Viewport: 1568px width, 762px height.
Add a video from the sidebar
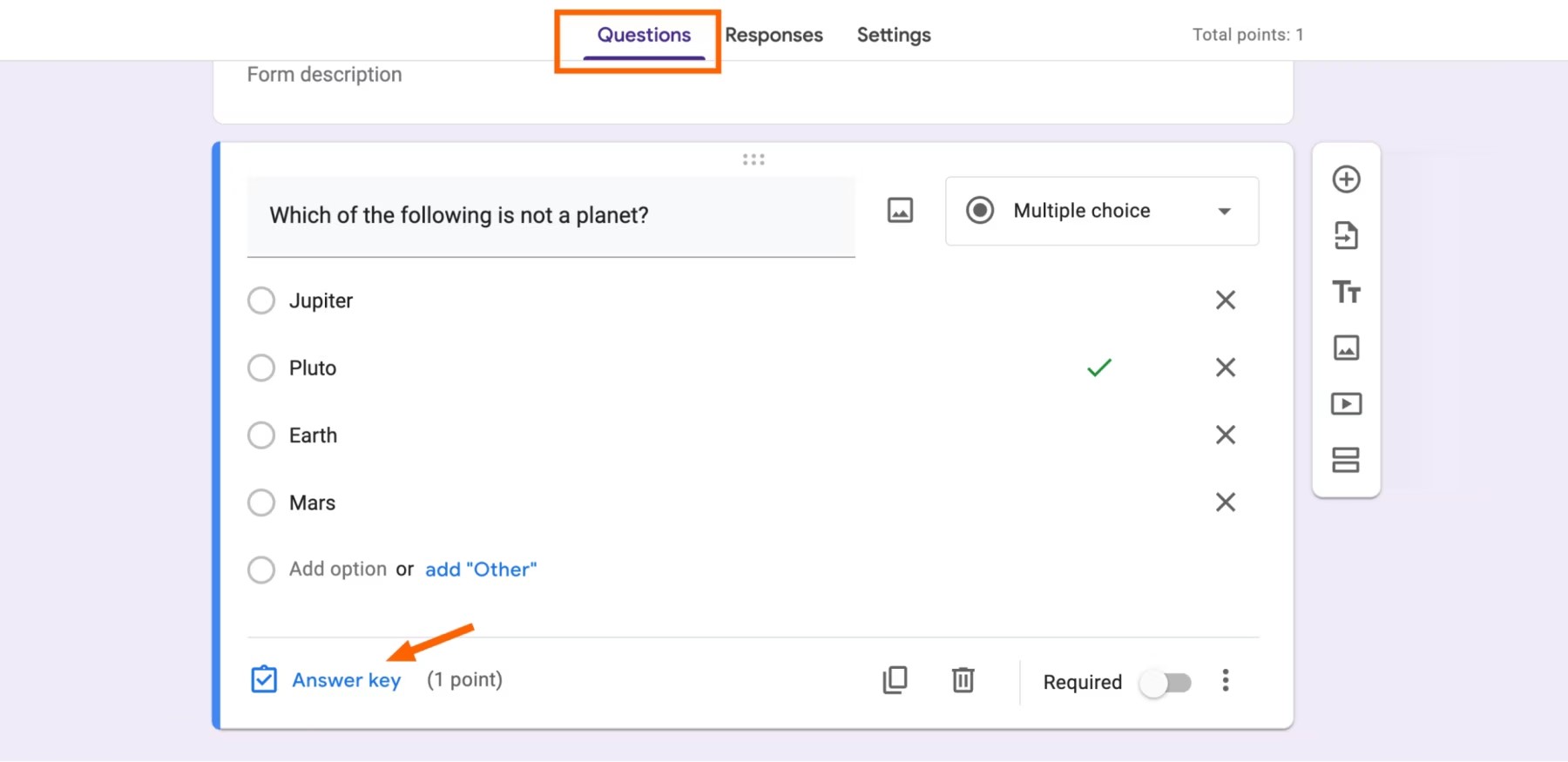[x=1346, y=404]
